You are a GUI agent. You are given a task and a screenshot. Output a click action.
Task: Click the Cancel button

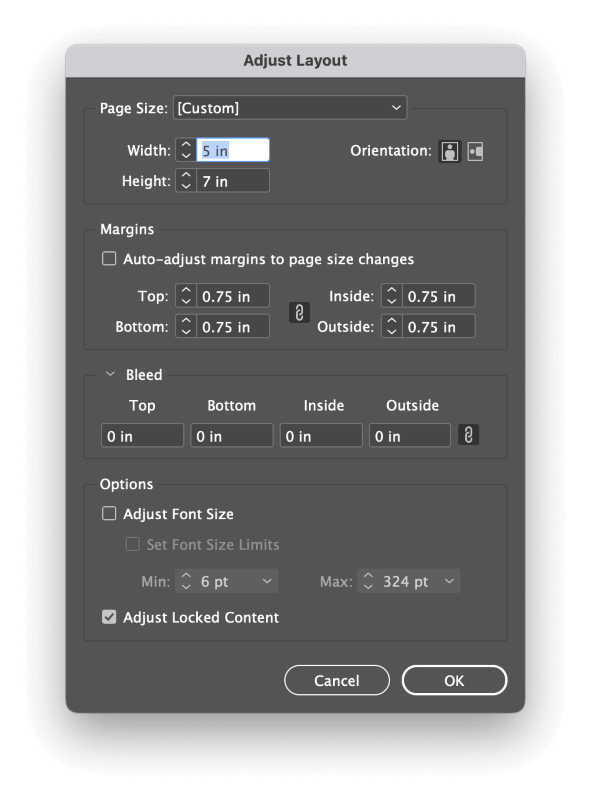[x=337, y=680]
